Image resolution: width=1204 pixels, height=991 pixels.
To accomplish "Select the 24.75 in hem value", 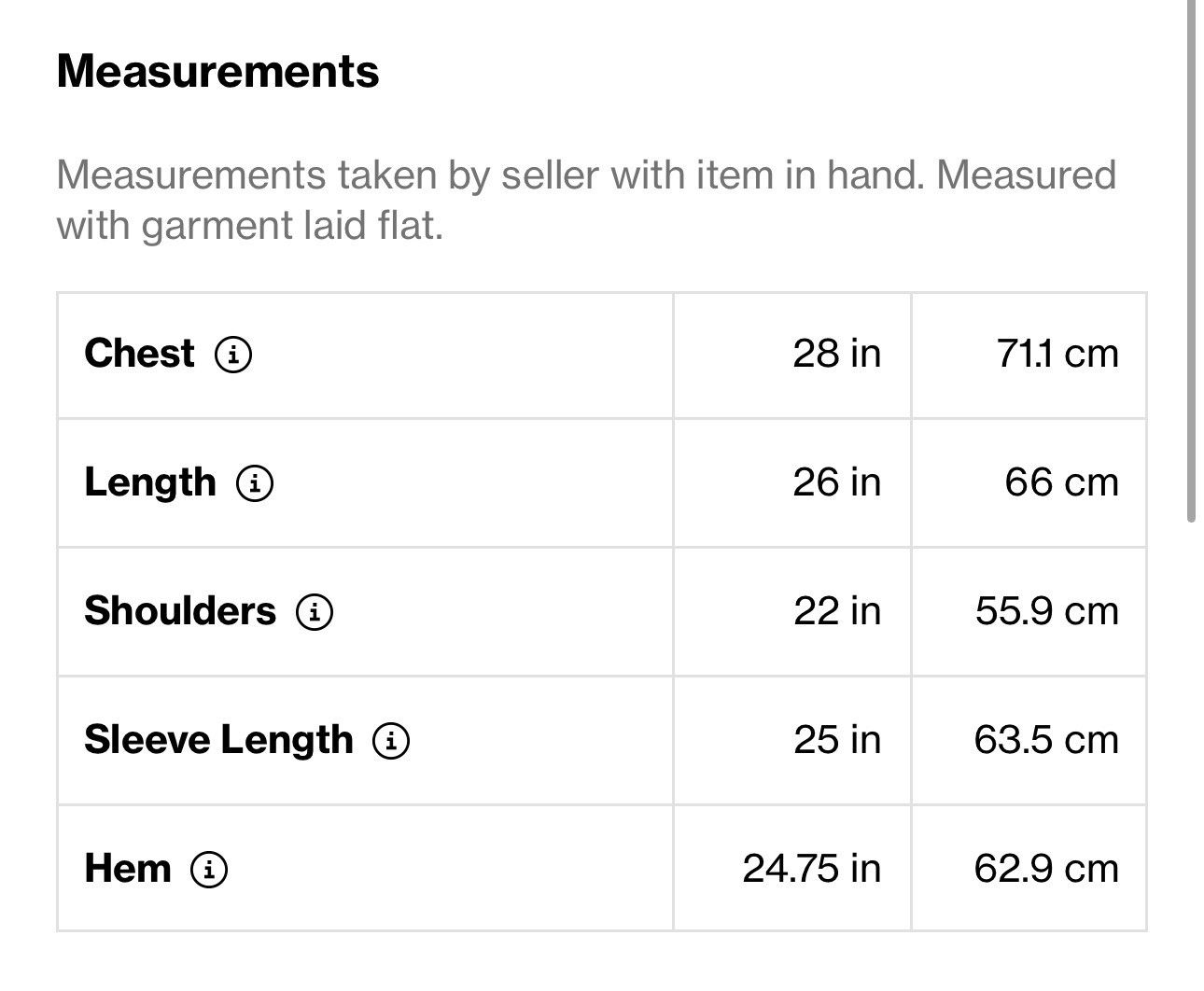I will tap(811, 869).
